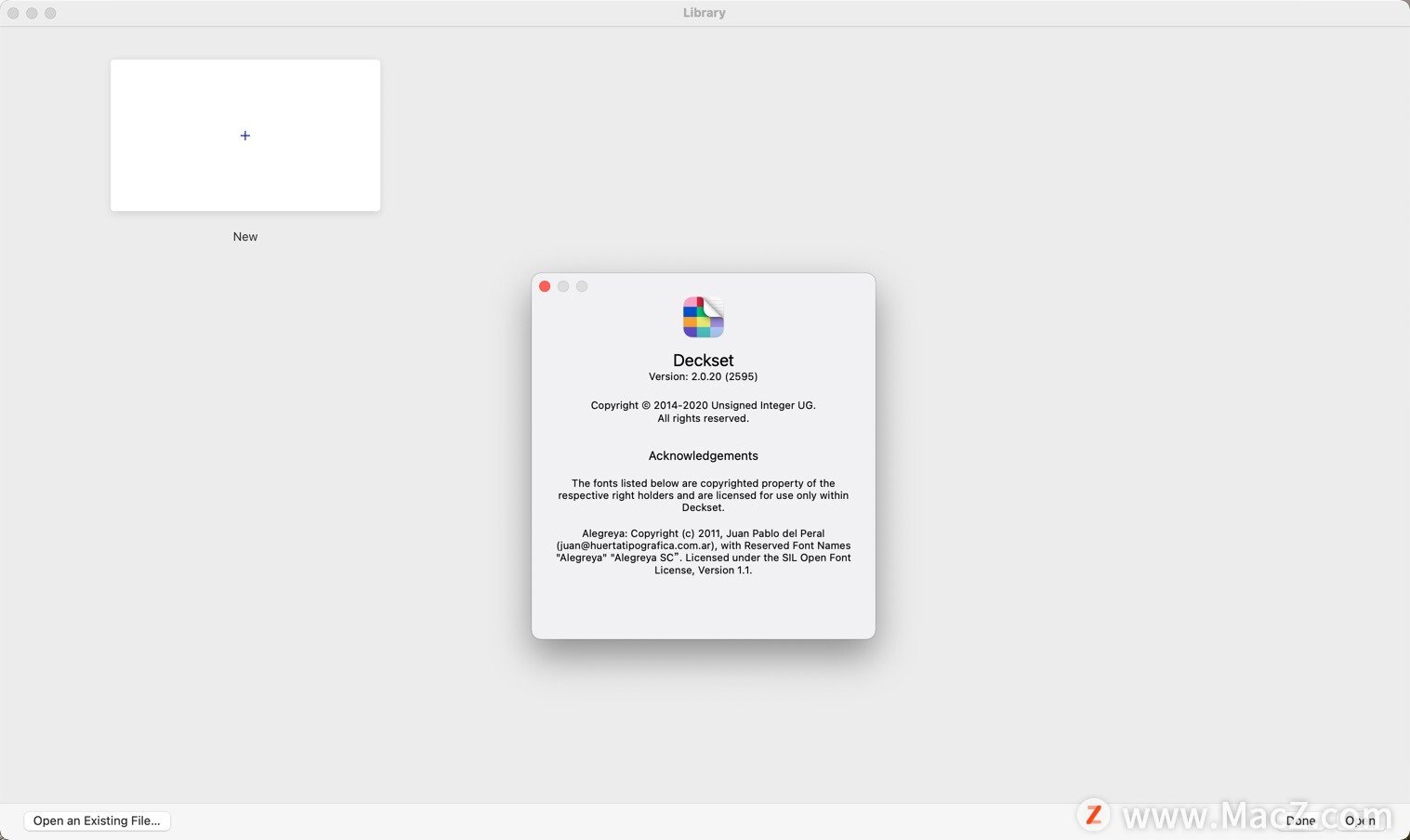This screenshot has width=1410, height=840.
Task: Click the Open an Existing File button
Action: tap(97, 820)
